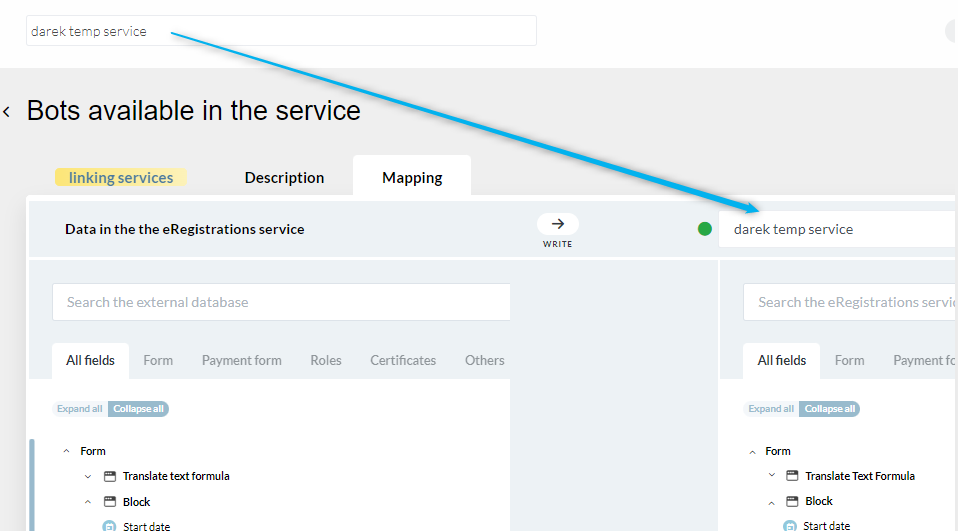Click Data in the the eRegistrations service label
This screenshot has height=531, width=958.
[185, 229]
